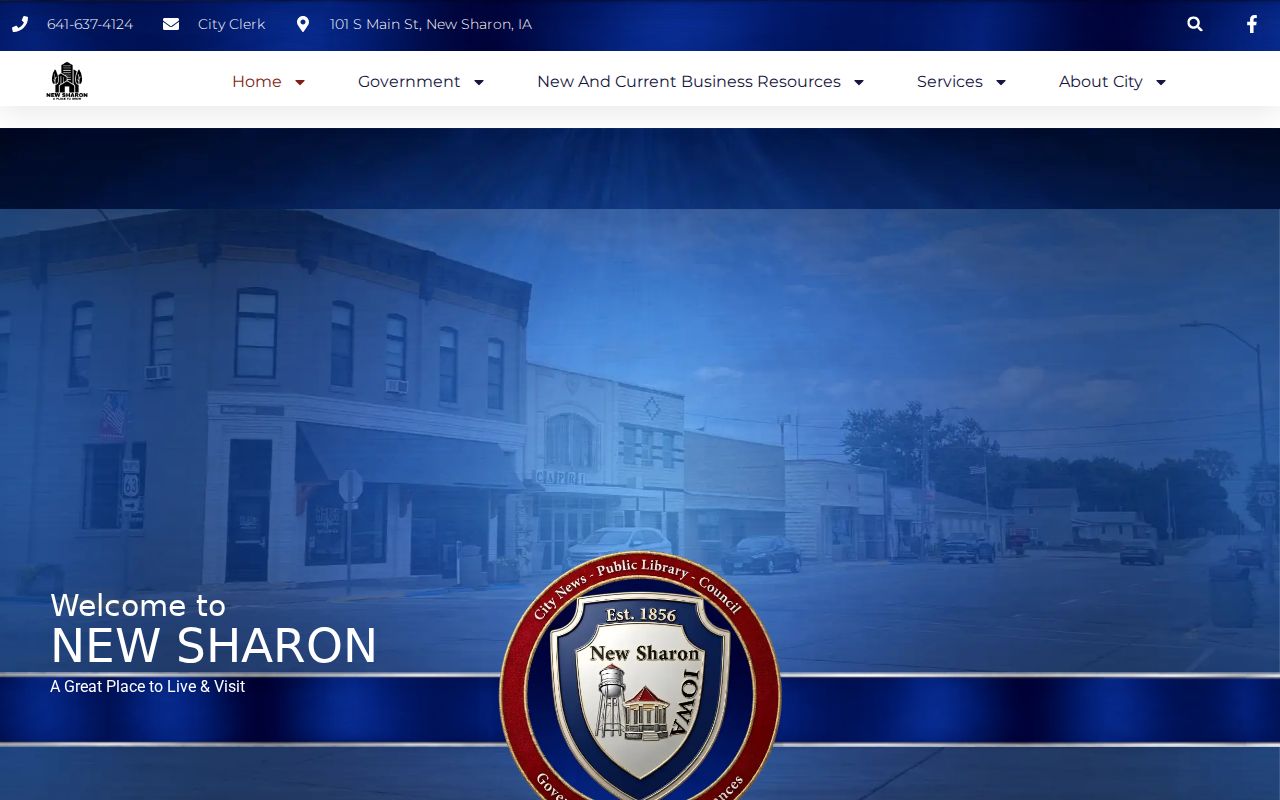
Task: Click the map pin icon by the address
Action: [x=303, y=24]
